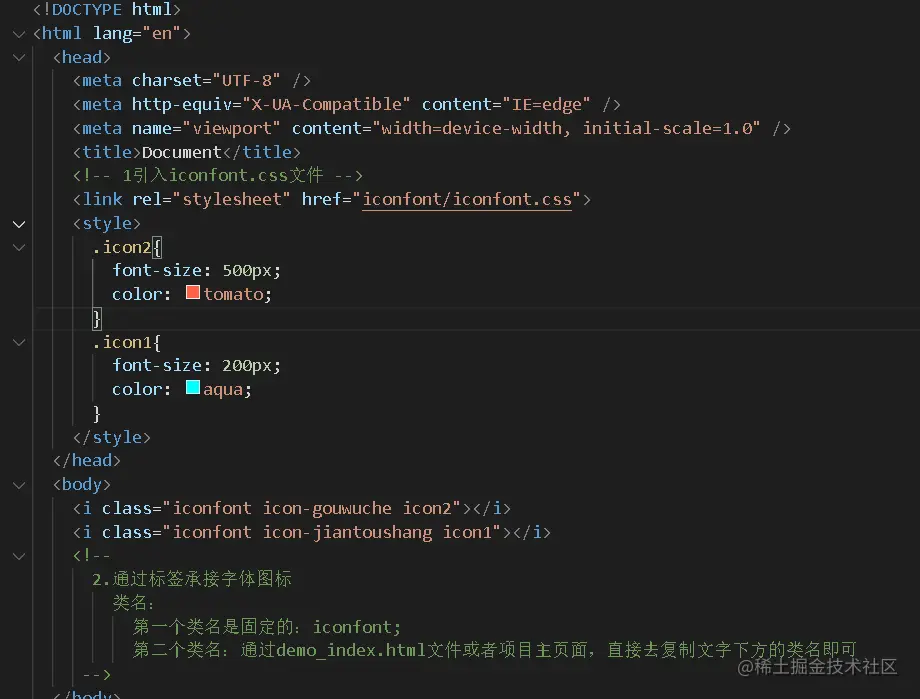Click the comment closing --> marker
Image resolution: width=920 pixels, height=699 pixels.
pos(97,674)
